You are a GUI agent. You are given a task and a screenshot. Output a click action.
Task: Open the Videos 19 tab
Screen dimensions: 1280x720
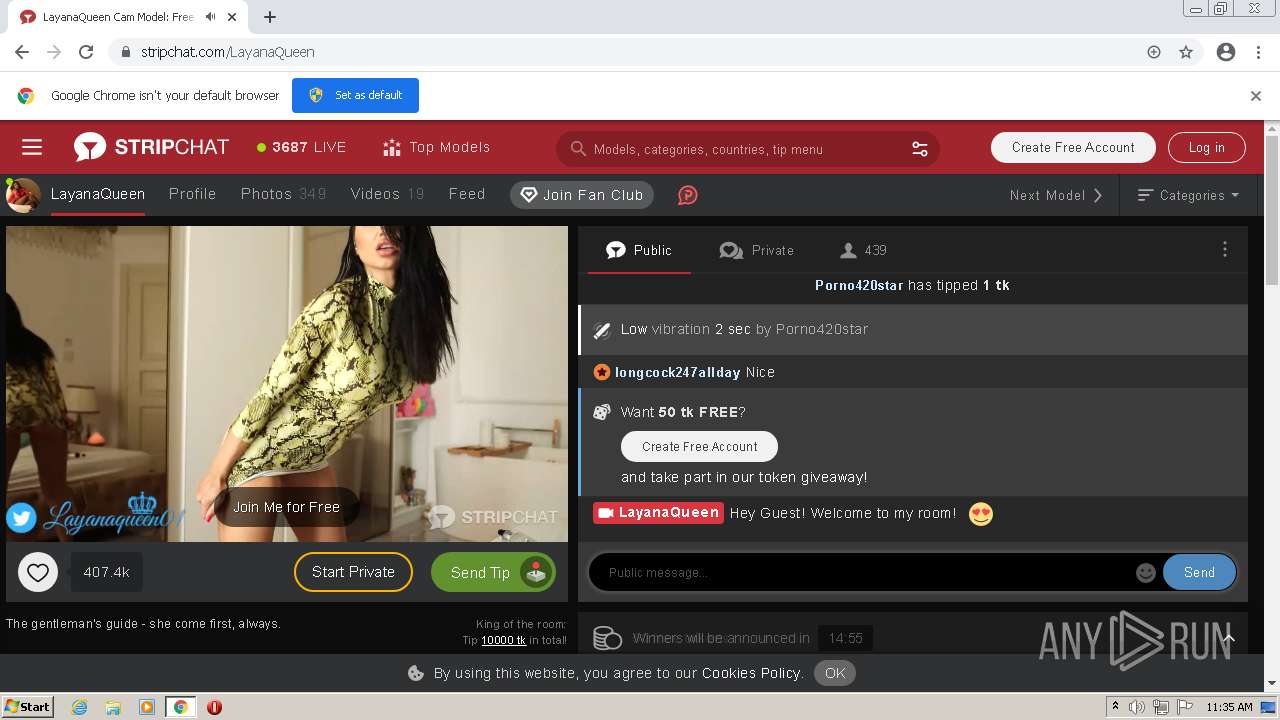(387, 194)
